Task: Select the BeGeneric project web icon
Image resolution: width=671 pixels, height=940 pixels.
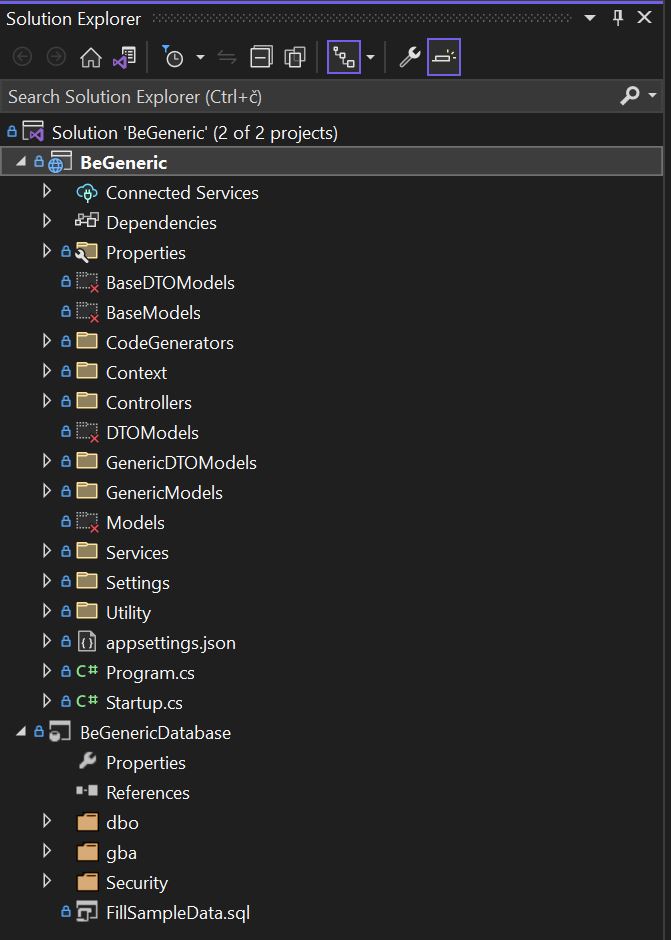Action: pyautogui.click(x=60, y=163)
